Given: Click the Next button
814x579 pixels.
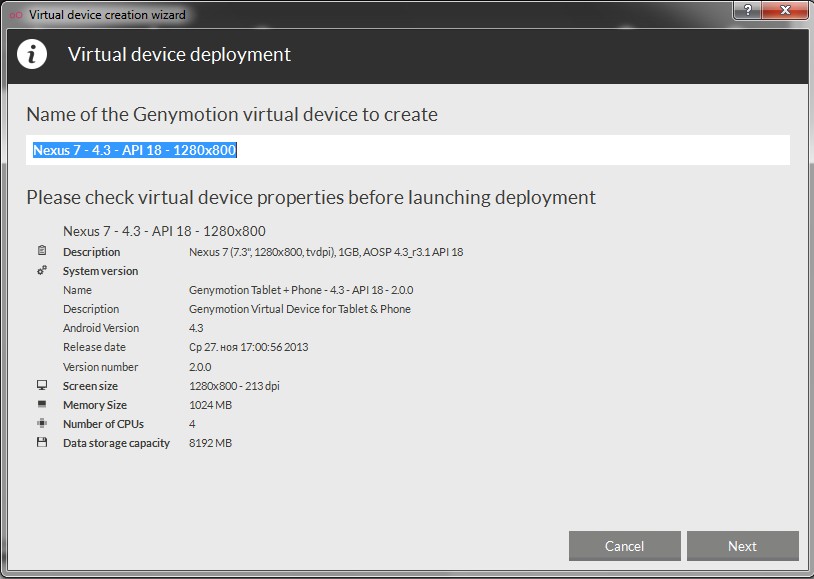Looking at the screenshot, I should tap(742, 546).
